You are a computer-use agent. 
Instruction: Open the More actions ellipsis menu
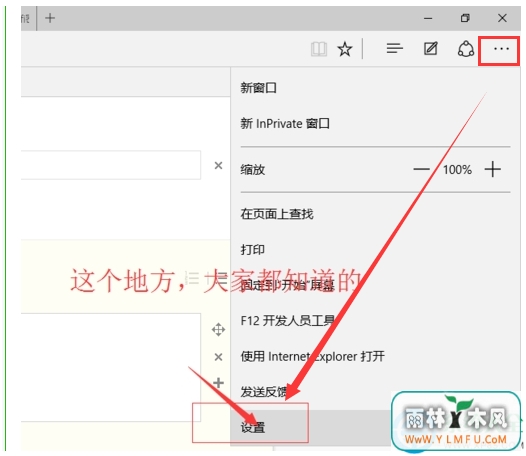click(x=501, y=49)
